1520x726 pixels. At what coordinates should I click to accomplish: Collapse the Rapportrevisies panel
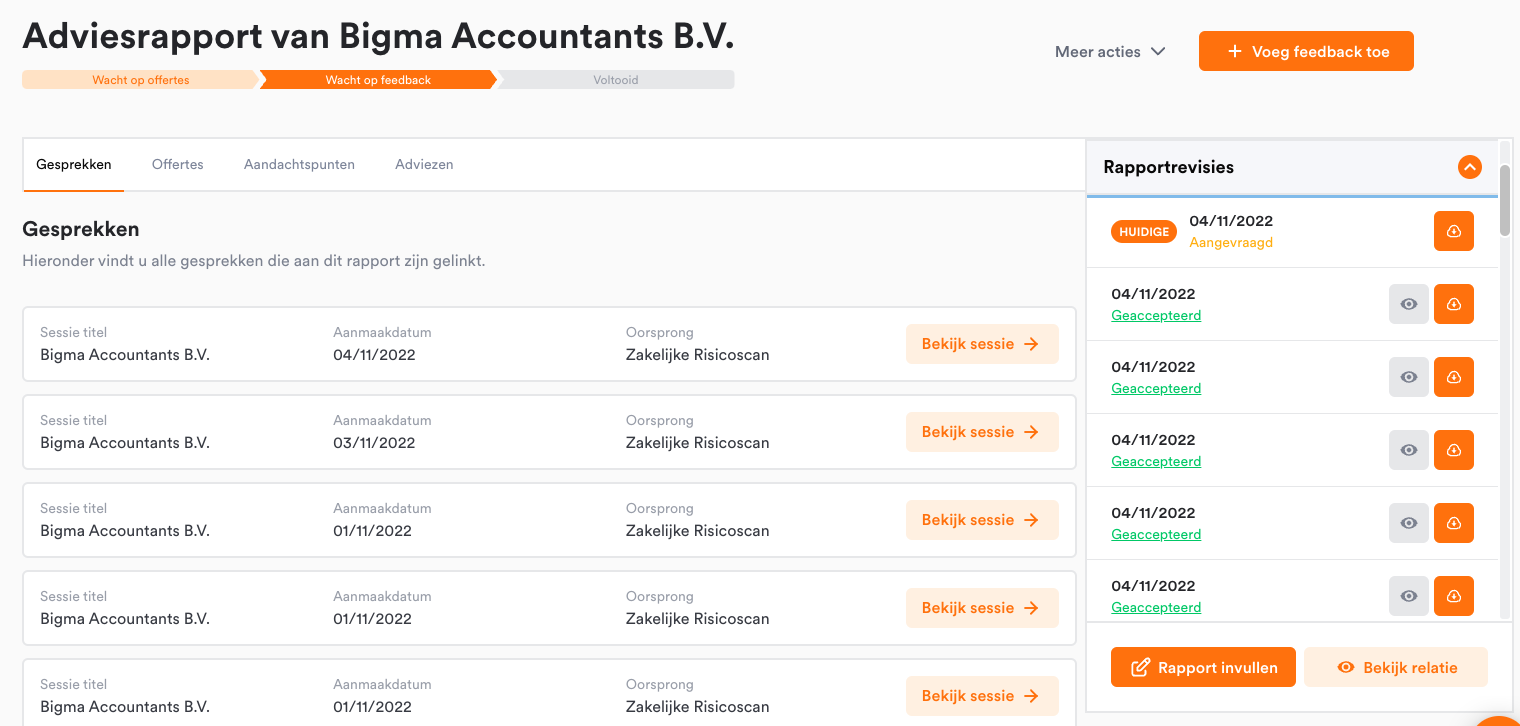(1469, 167)
